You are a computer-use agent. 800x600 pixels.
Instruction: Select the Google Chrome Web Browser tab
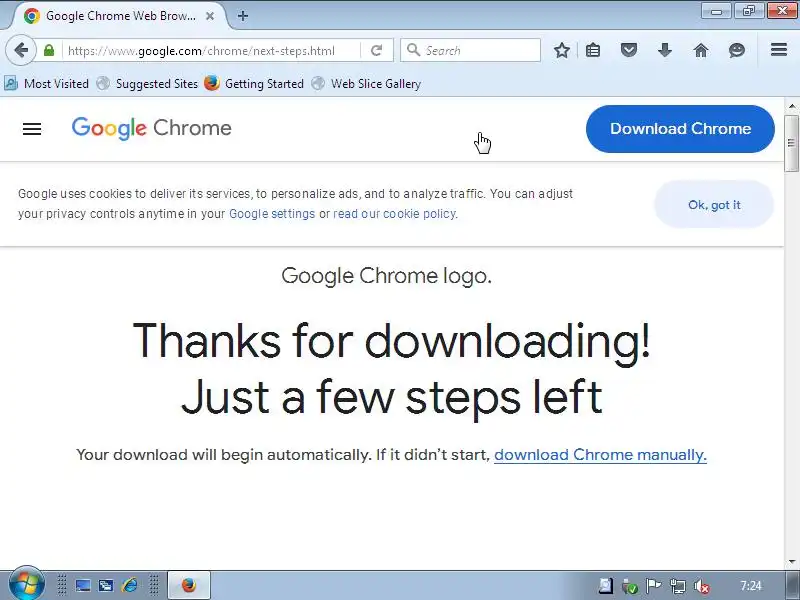(x=118, y=16)
